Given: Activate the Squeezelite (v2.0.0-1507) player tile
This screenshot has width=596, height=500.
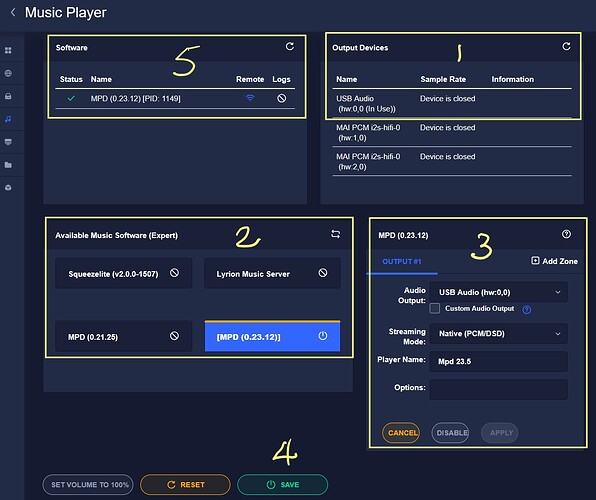Looking at the screenshot, I should (124, 273).
